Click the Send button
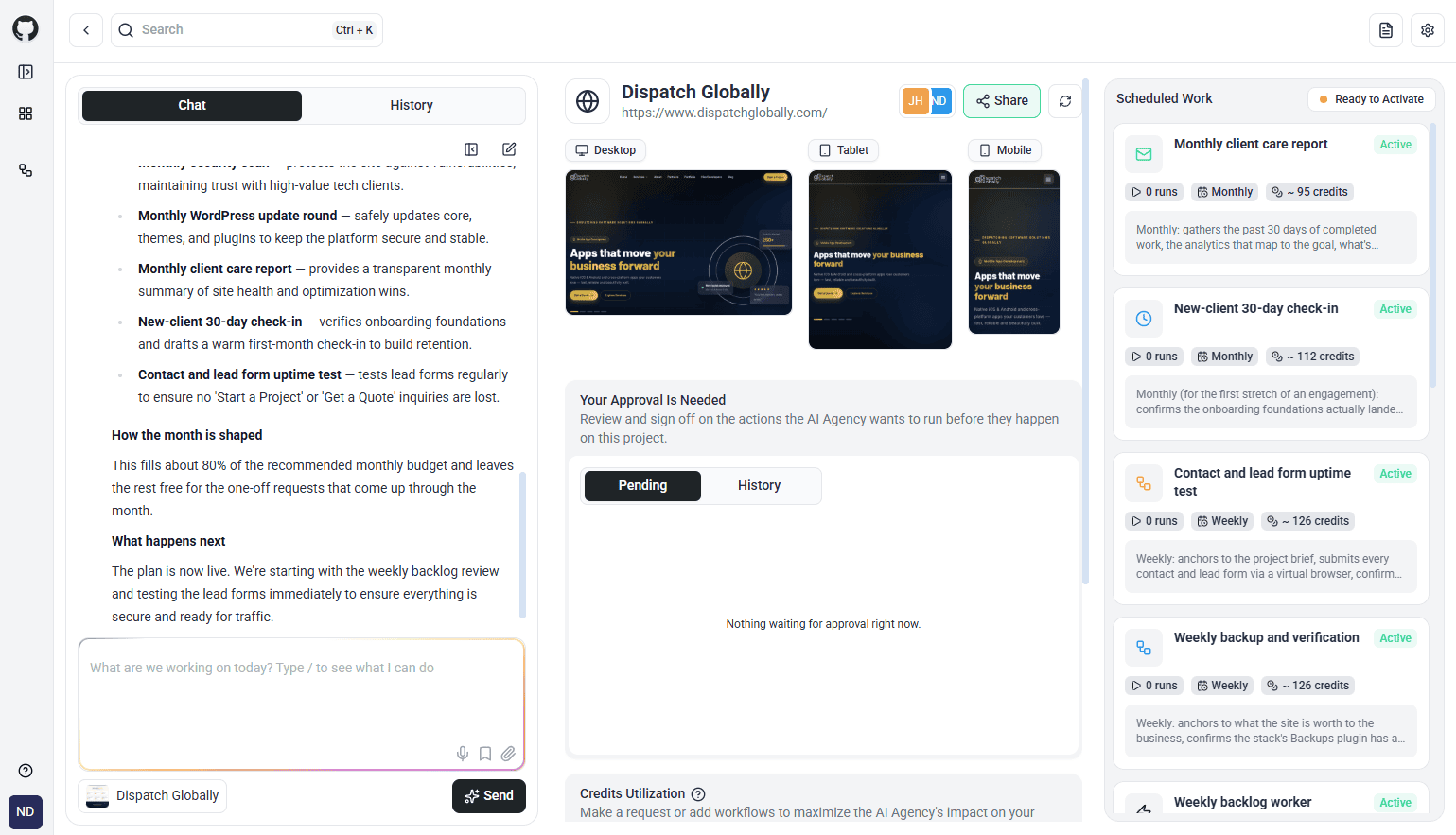Screen dimensions: 1456x835 tap(489, 796)
